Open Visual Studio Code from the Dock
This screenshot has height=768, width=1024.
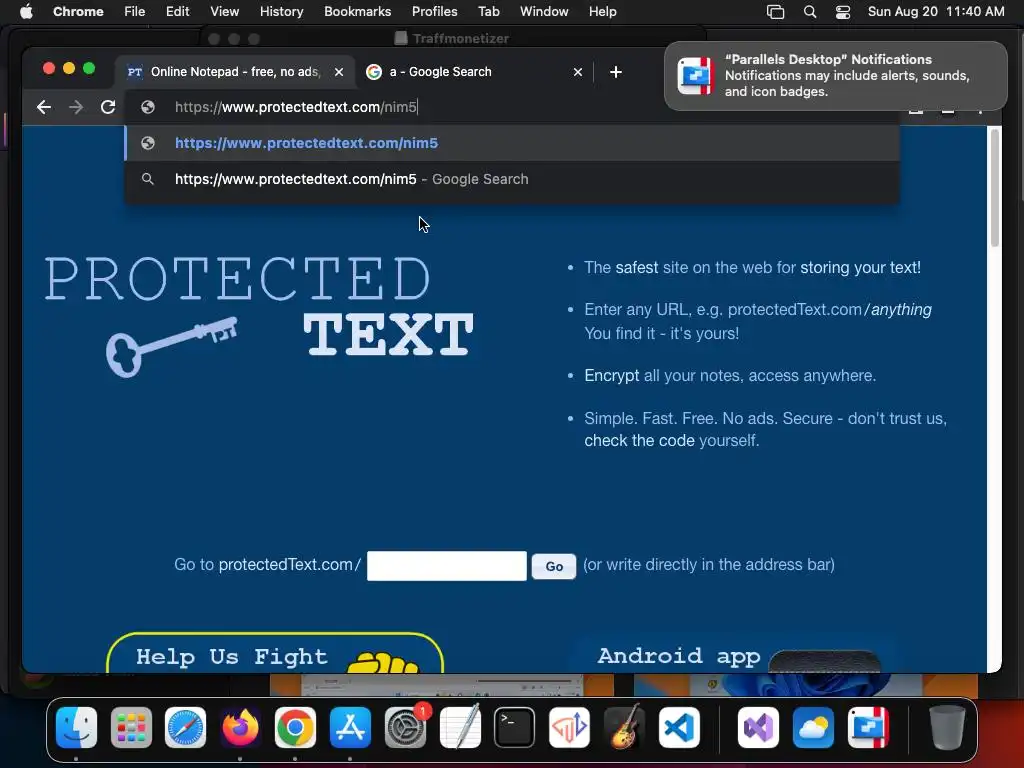tap(679, 727)
